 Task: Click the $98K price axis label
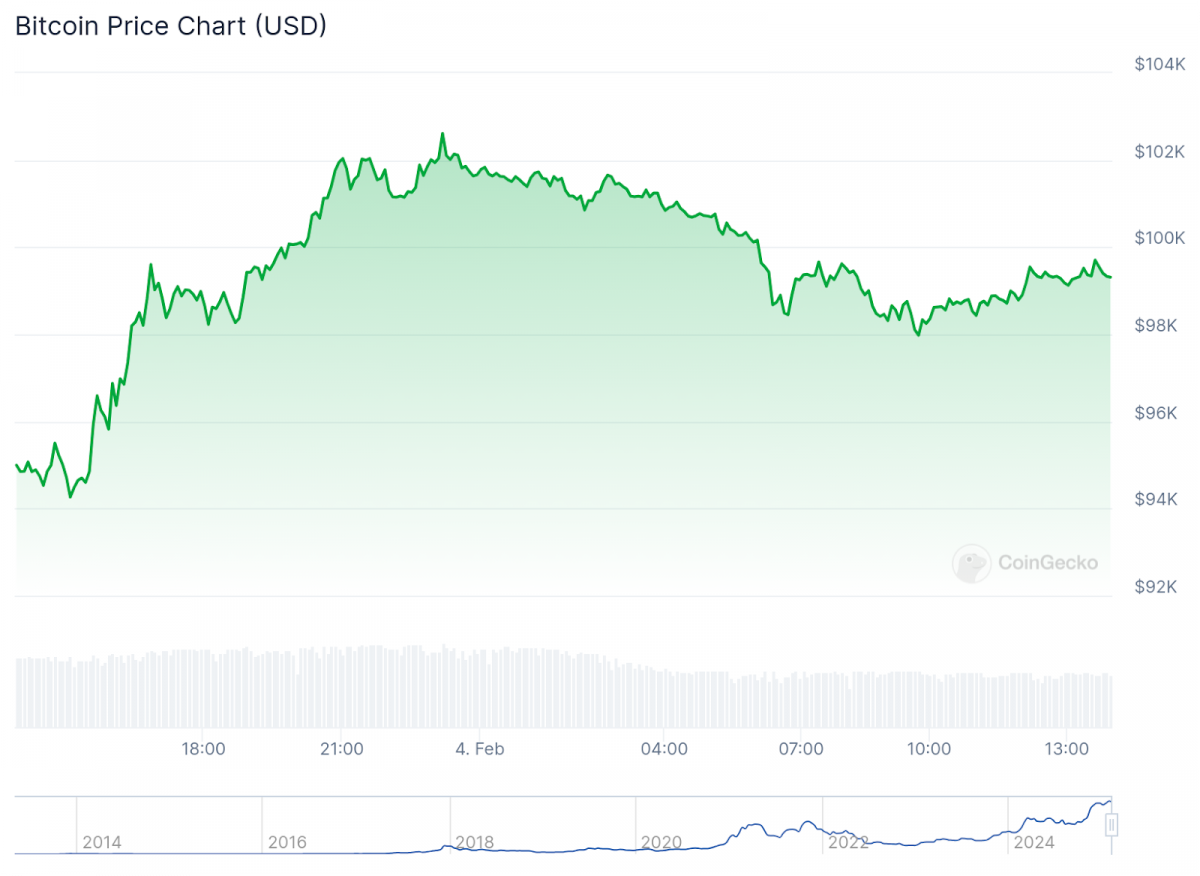[1160, 326]
